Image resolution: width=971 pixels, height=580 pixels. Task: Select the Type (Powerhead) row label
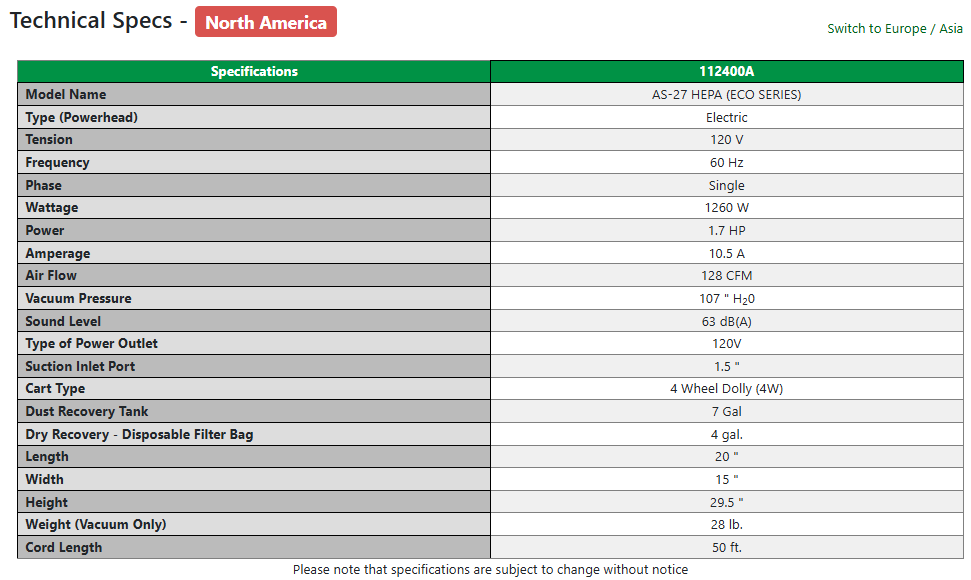click(82, 117)
